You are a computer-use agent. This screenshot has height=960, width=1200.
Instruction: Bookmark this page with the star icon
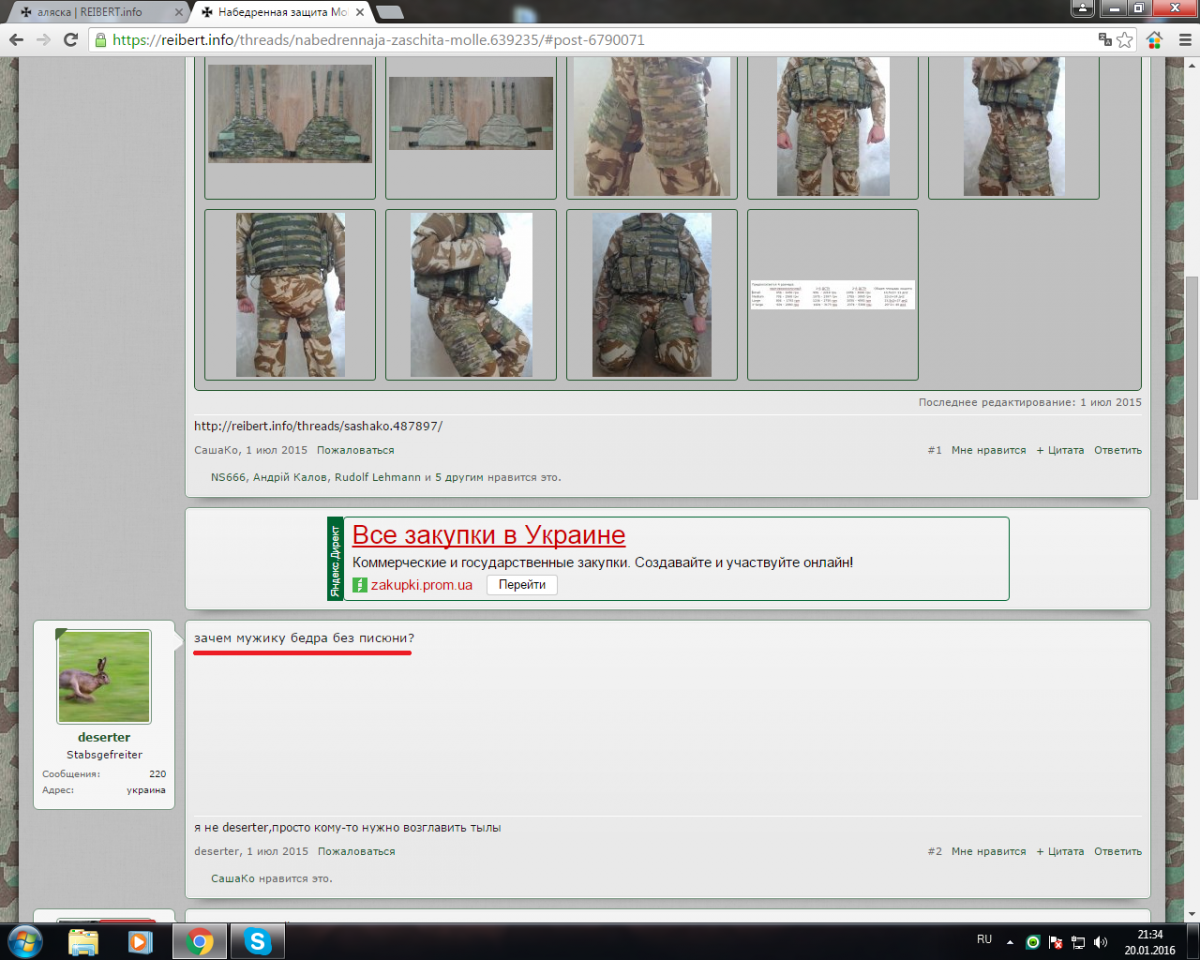tap(1125, 40)
